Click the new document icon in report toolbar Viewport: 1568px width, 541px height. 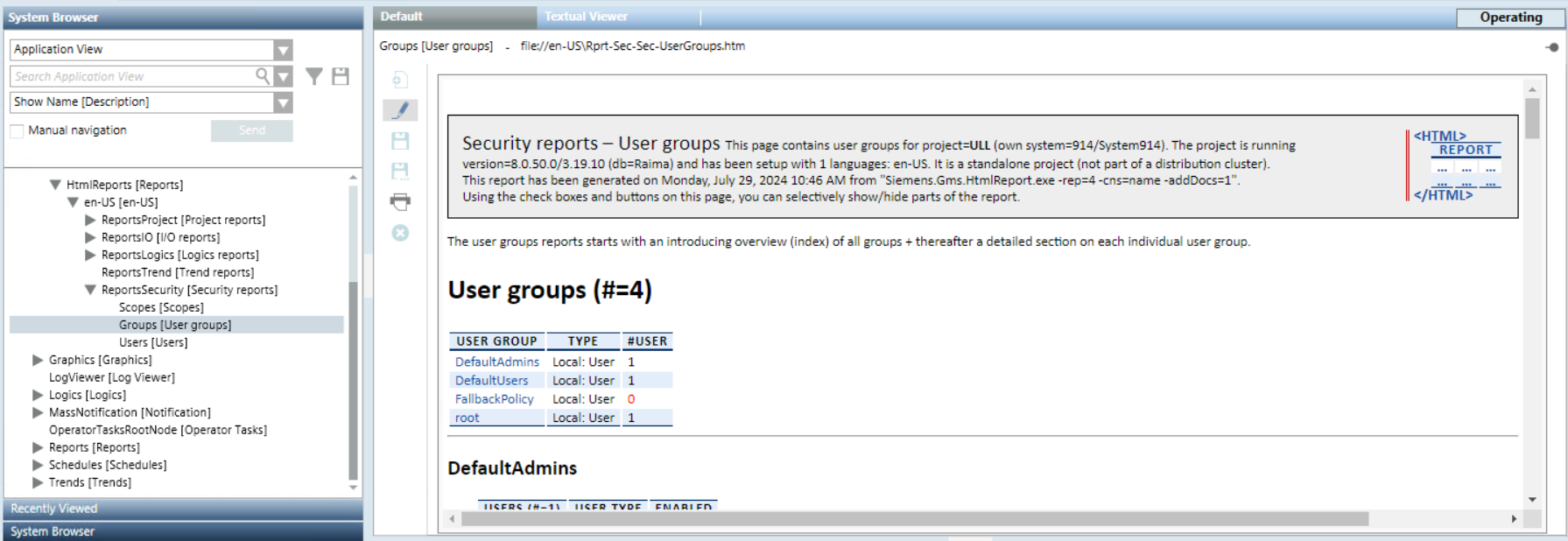click(x=400, y=81)
